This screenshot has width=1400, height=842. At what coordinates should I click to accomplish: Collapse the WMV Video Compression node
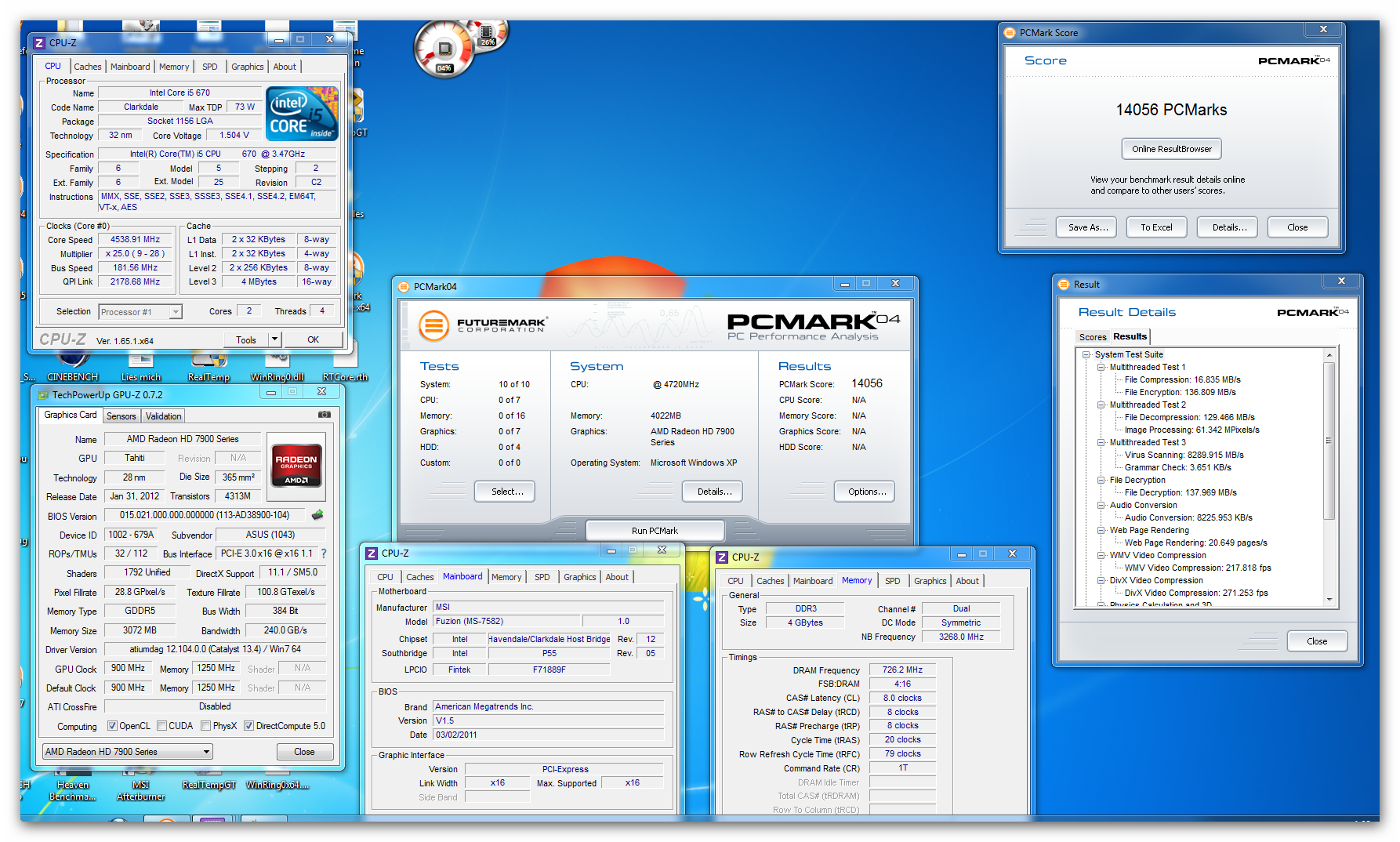tap(1101, 556)
